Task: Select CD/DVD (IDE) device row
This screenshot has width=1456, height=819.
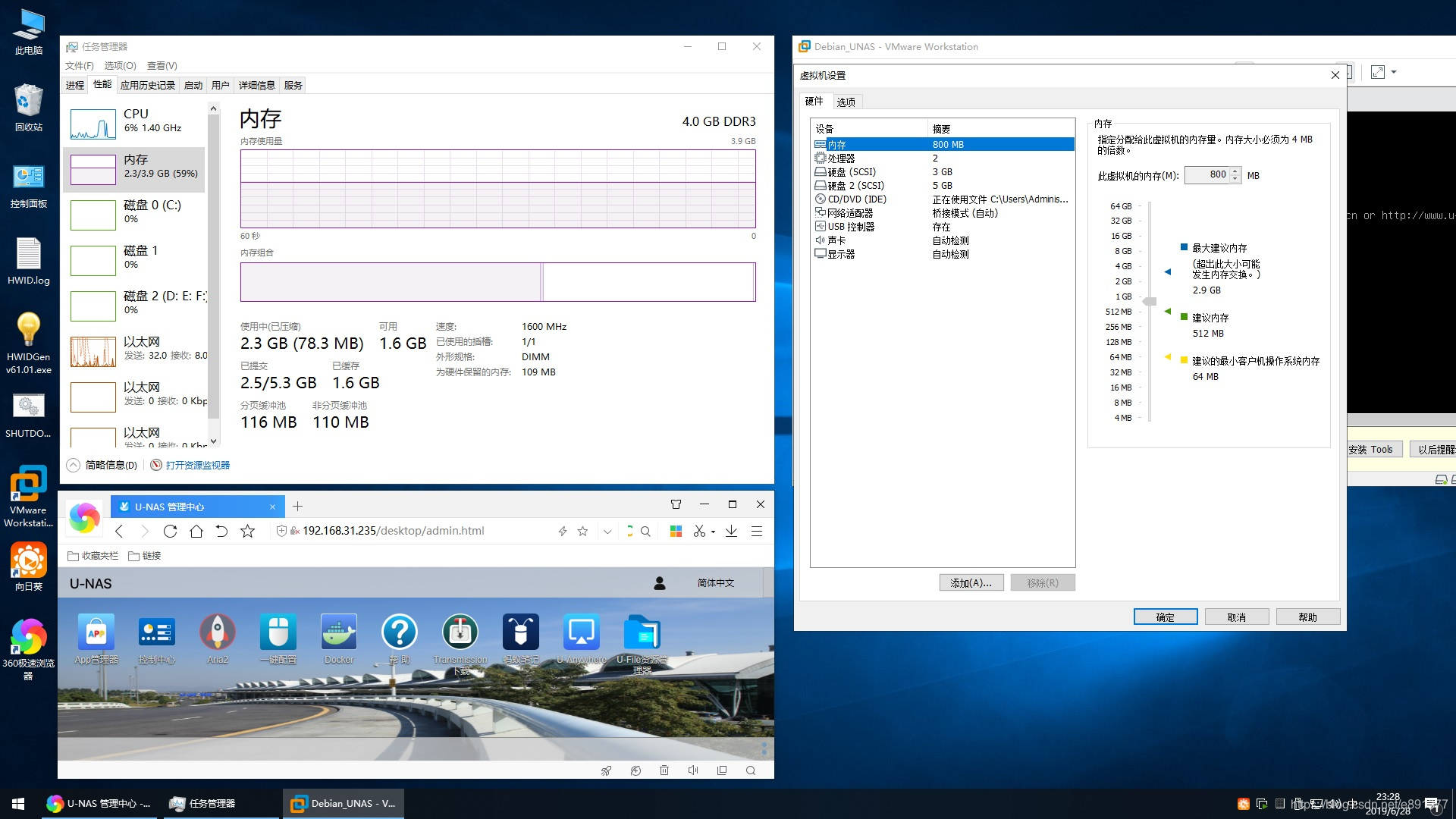Action: (943, 199)
